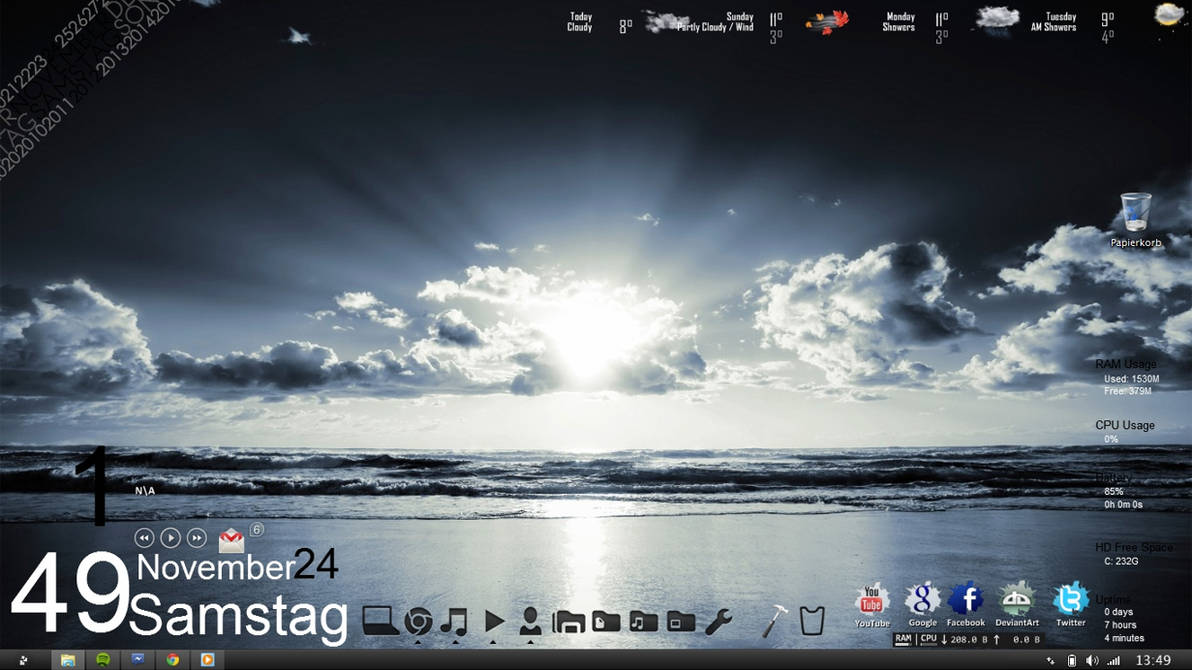Open the trash can icon on the dock
This screenshot has width=1192, height=670.
point(811,620)
